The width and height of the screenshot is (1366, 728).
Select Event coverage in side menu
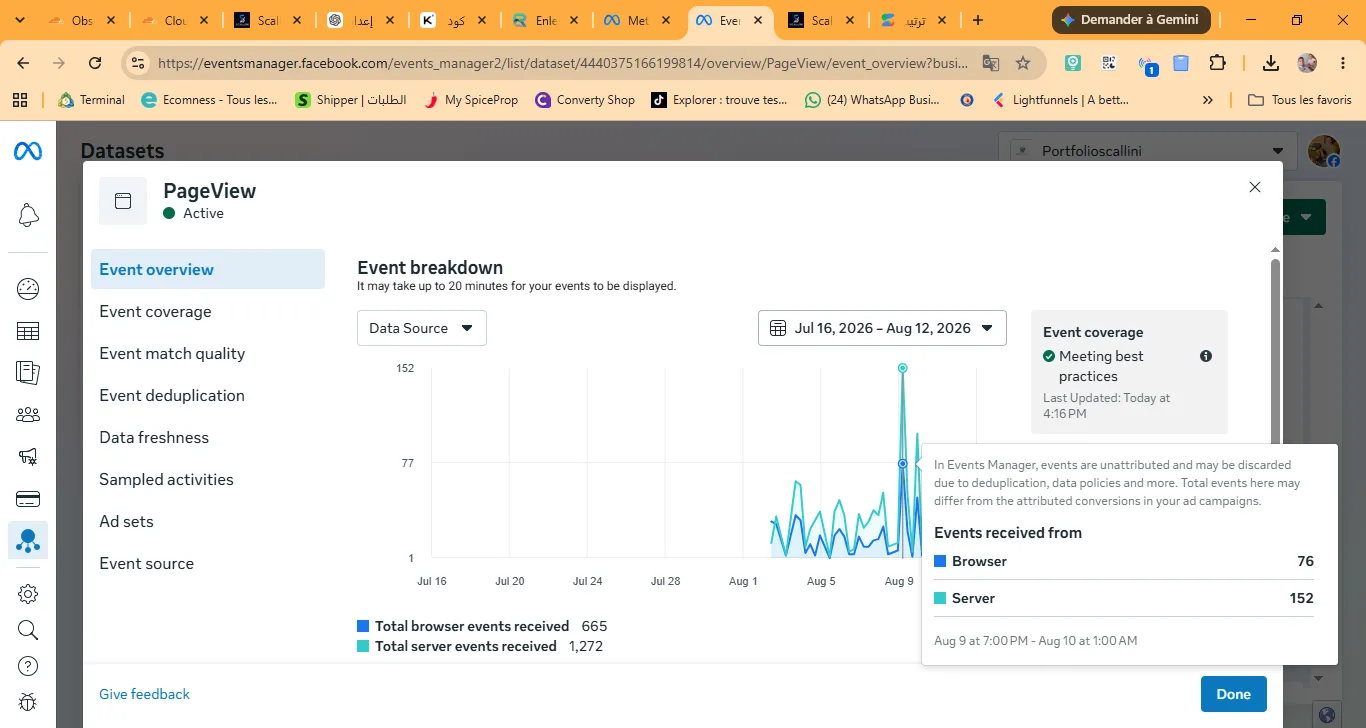click(208, 311)
